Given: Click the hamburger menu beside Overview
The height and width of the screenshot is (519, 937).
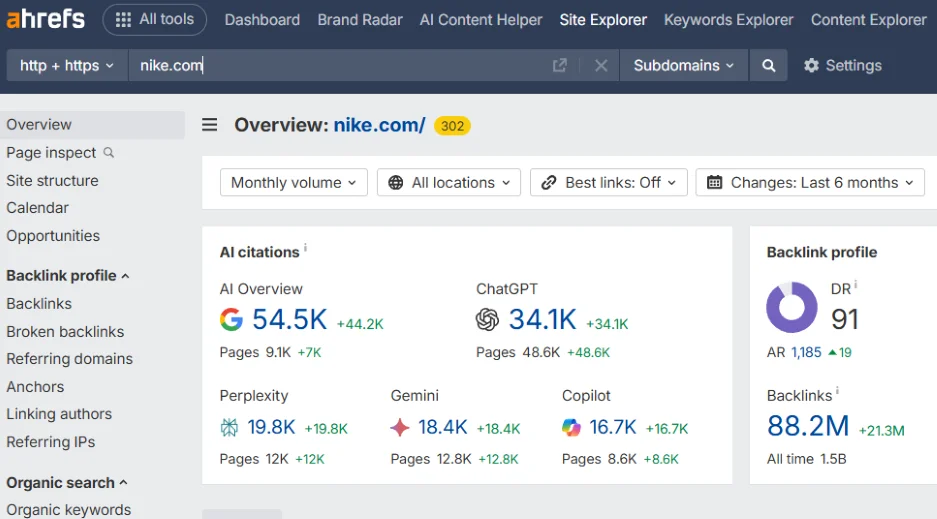Looking at the screenshot, I should click(x=210, y=125).
